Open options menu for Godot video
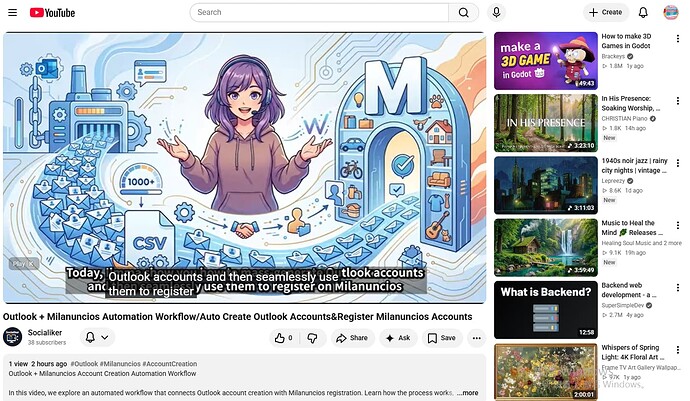This screenshot has width=690, height=401. pos(678,39)
